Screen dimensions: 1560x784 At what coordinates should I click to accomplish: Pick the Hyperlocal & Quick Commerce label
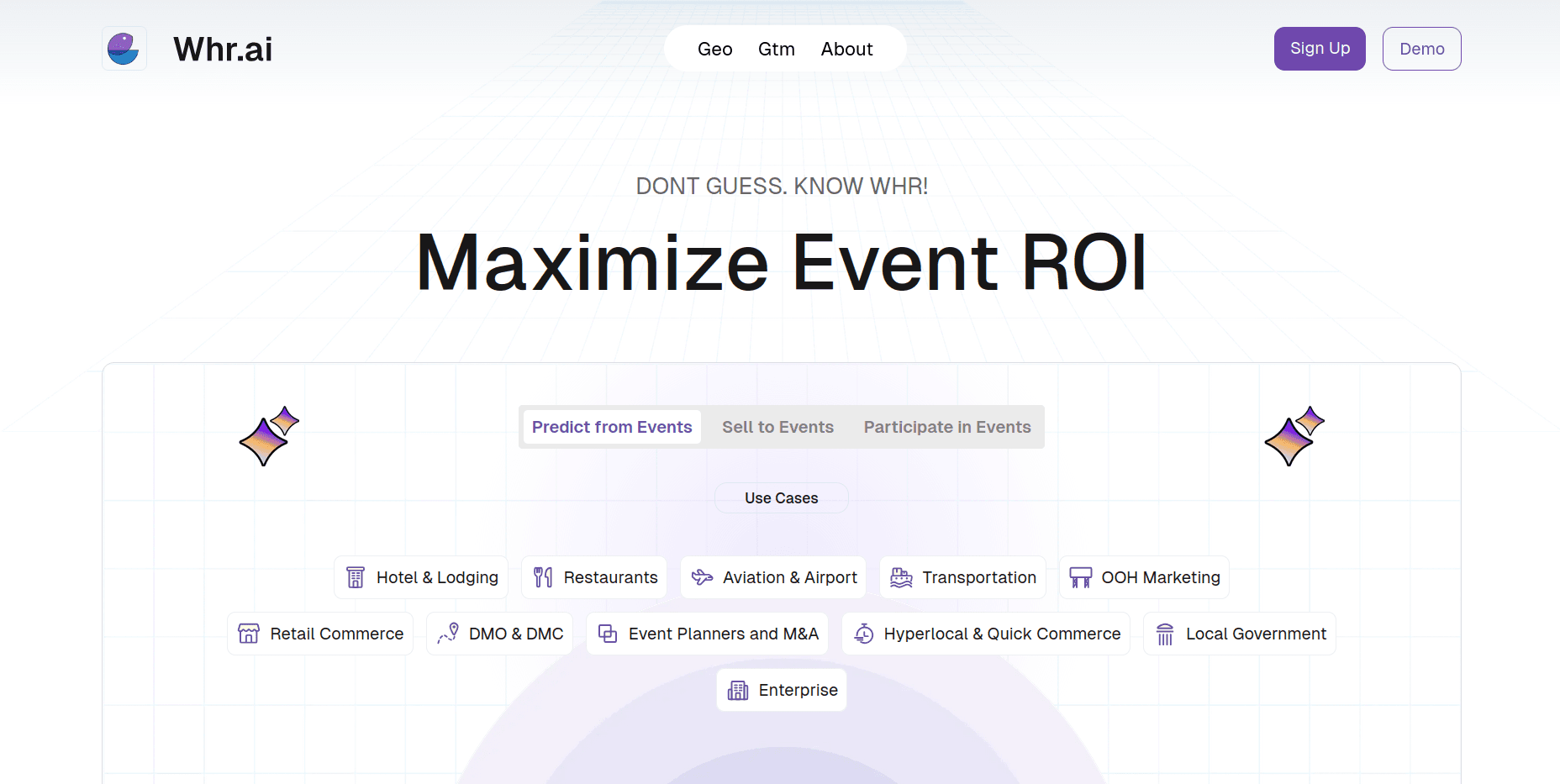tap(1003, 634)
